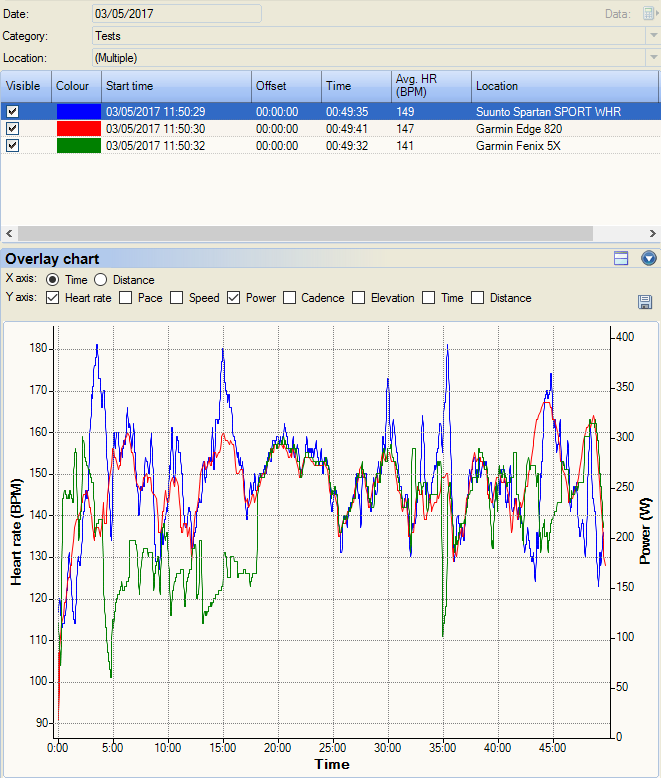The image size is (661, 778).
Task: Expand the Category dropdown showing Tests
Action: [652, 36]
